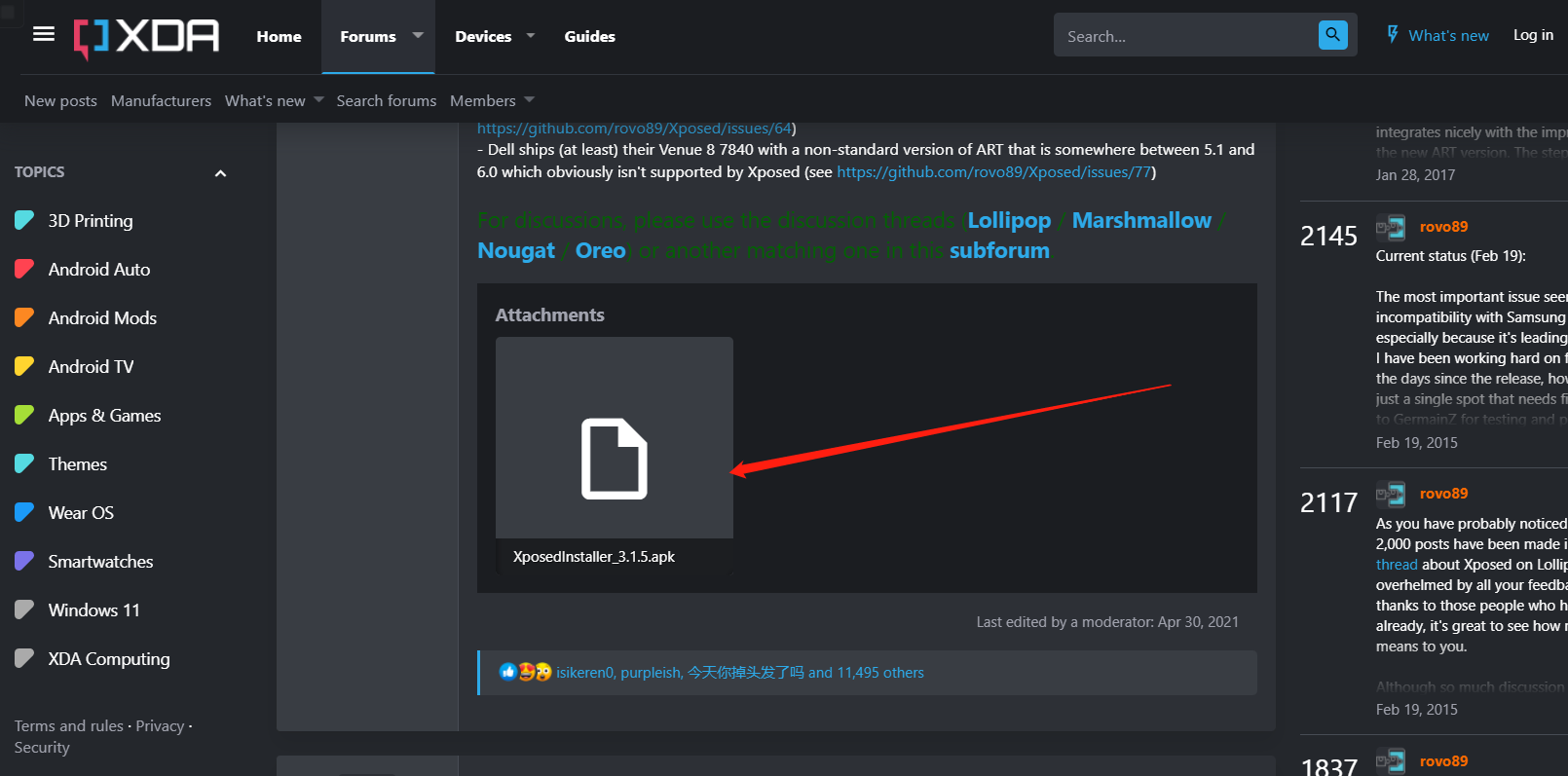Open the Android Auto topic
The image size is (1568, 776).
[x=99, y=270]
